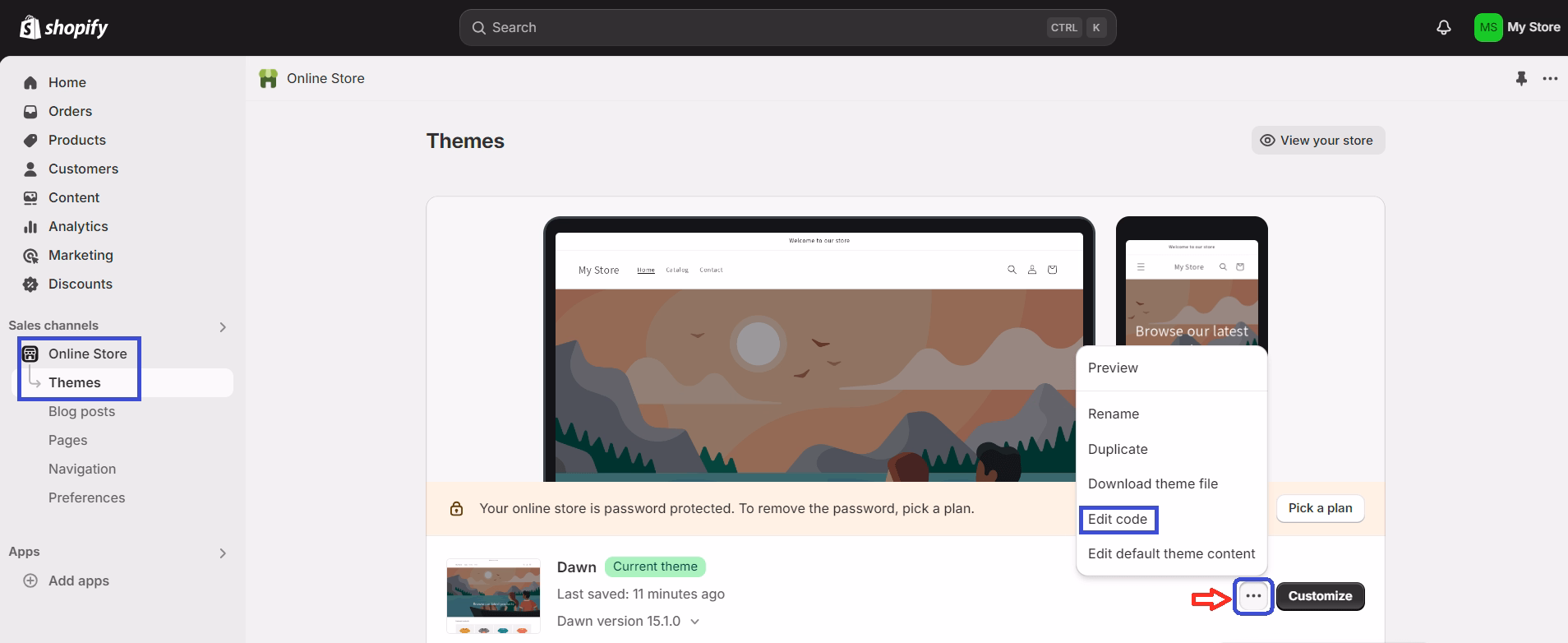The width and height of the screenshot is (1568, 643).
Task: Click the password lock icon
Action: [x=456, y=508]
